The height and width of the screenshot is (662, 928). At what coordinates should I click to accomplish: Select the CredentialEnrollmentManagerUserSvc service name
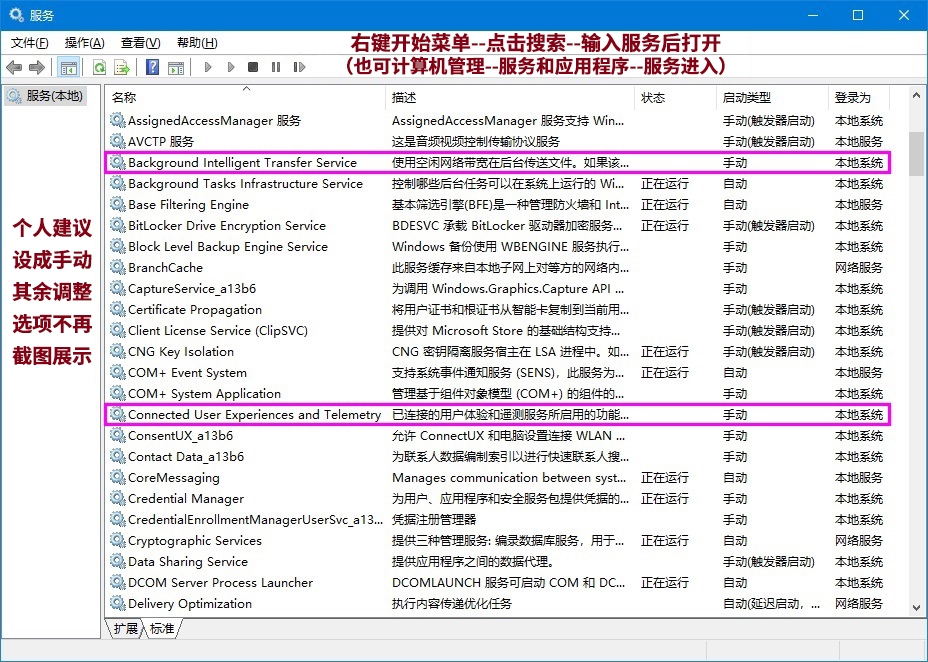pyautogui.click(x=255, y=519)
